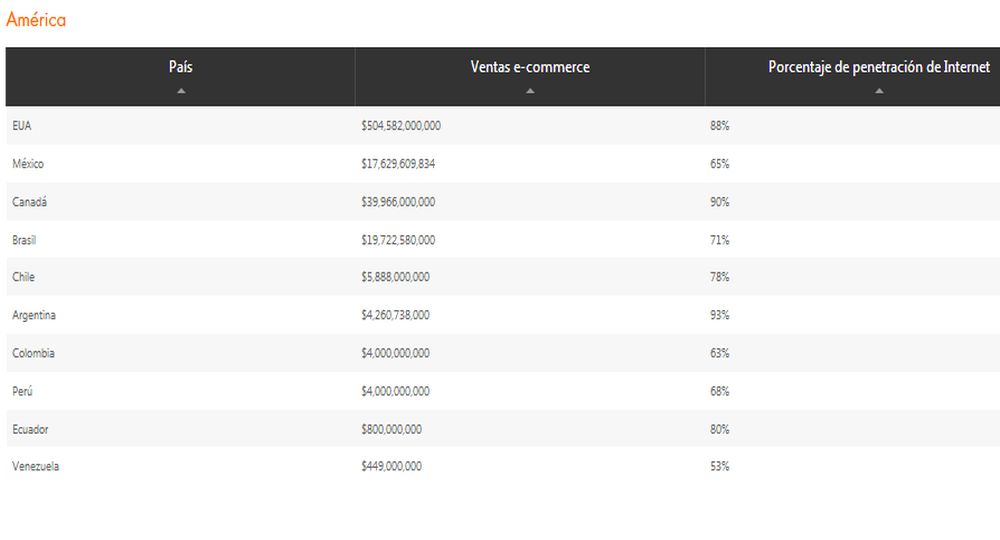Viewport: 1000px width, 540px height.
Task: Select the Ecuador country cell
Action: [30, 429]
